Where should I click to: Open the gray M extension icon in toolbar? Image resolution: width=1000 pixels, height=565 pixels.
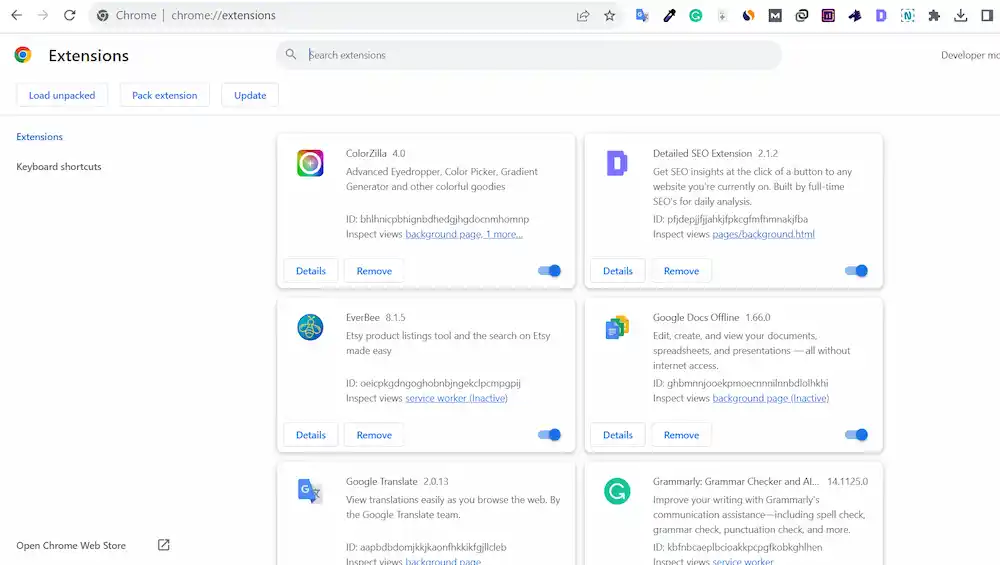click(775, 16)
